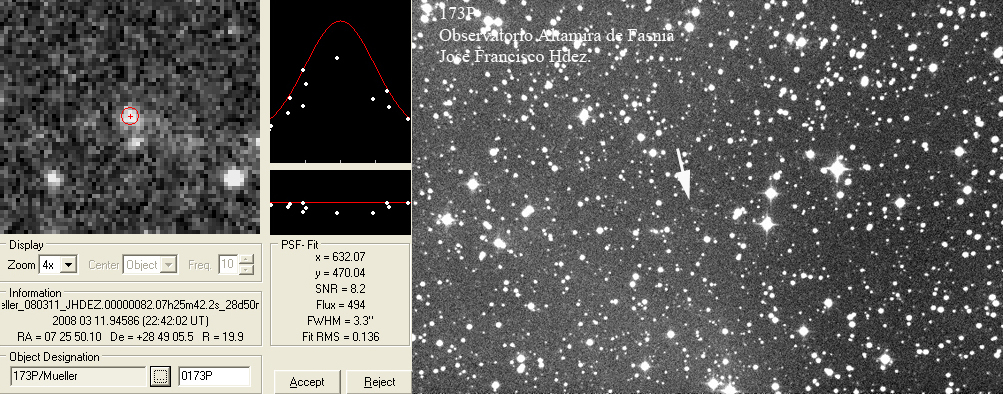Reject the measurement

[379, 382]
